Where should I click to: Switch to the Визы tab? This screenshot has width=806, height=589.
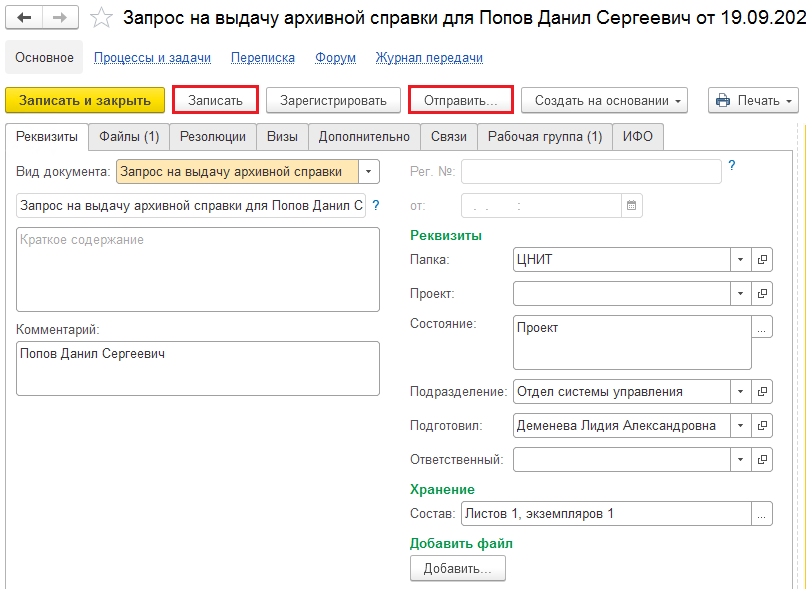[x=282, y=137]
